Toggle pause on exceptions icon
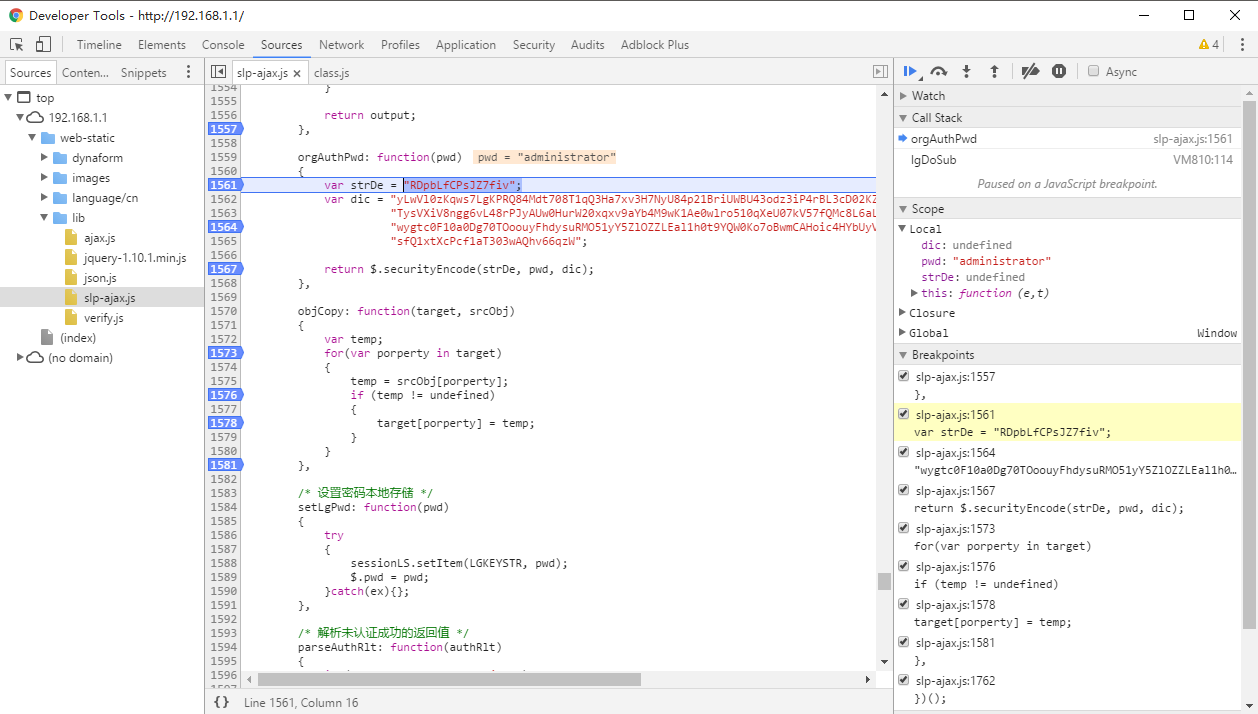The height and width of the screenshot is (714, 1258). click(1058, 71)
